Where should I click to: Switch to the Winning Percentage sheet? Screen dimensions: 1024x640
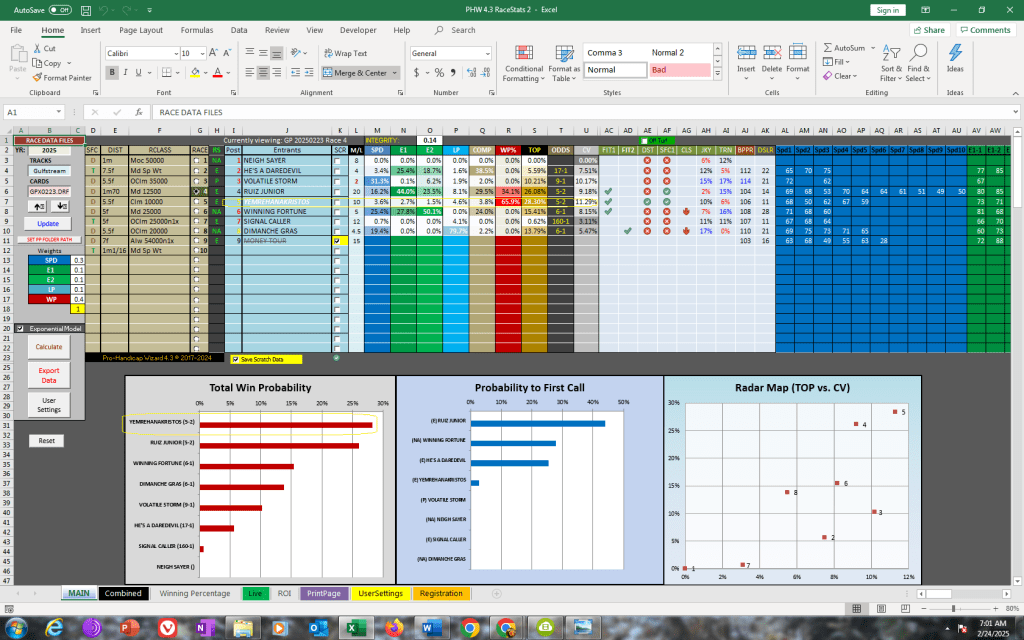(194, 593)
